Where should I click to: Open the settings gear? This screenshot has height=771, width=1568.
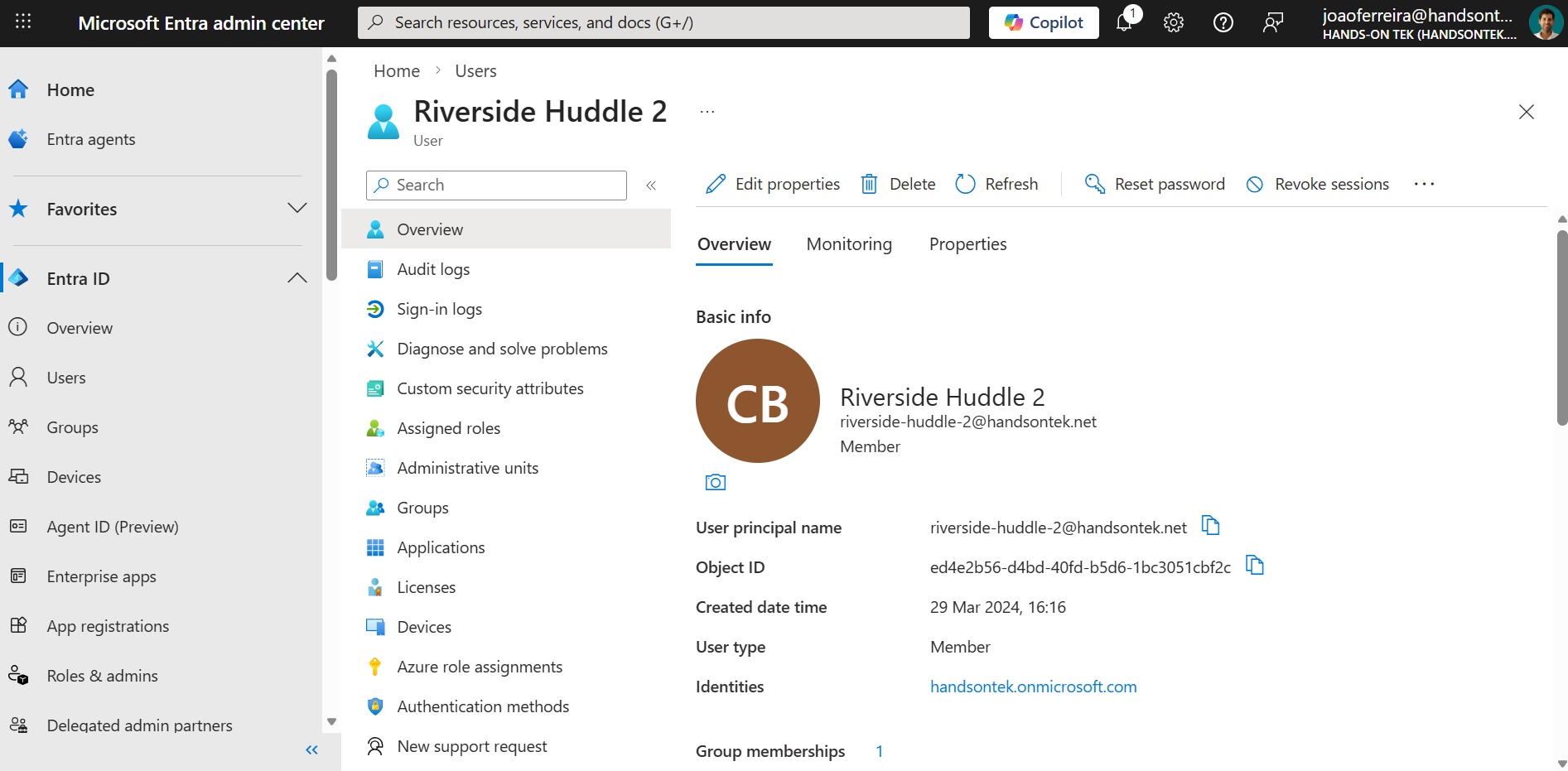[x=1173, y=22]
